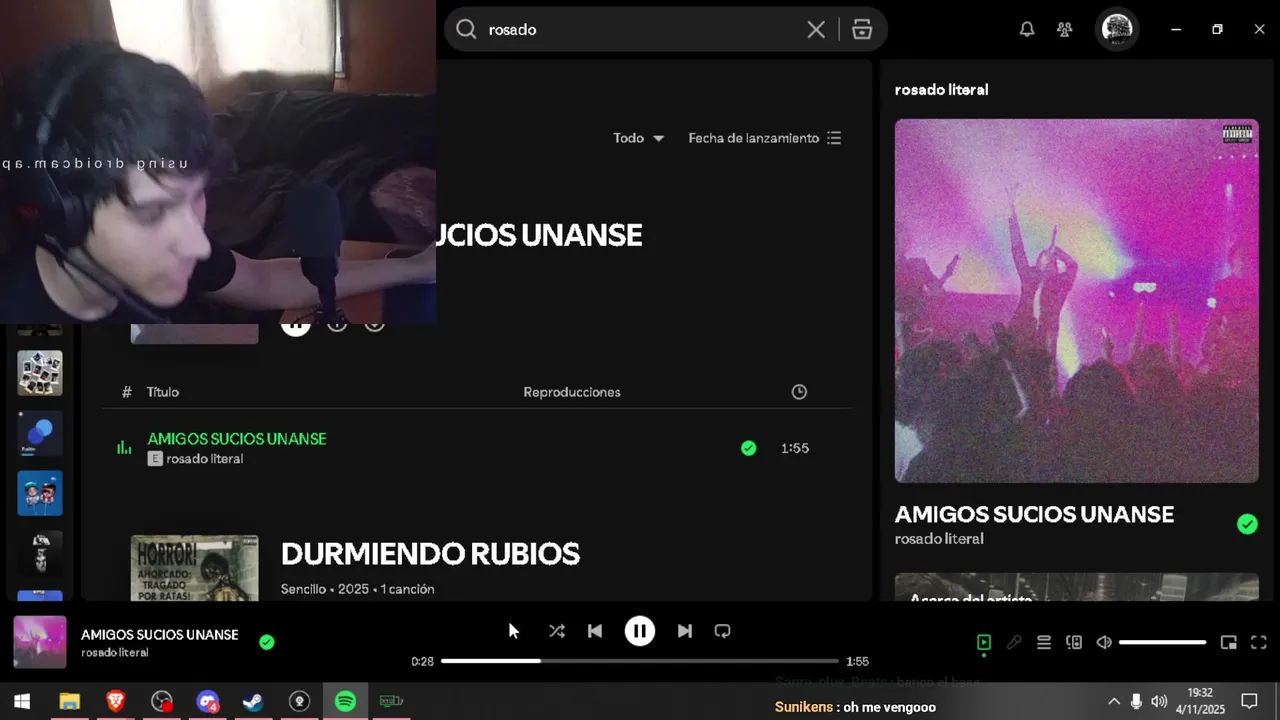The image size is (1280, 720).
Task: Open the Windows Action Center notifications
Action: [1249, 702]
